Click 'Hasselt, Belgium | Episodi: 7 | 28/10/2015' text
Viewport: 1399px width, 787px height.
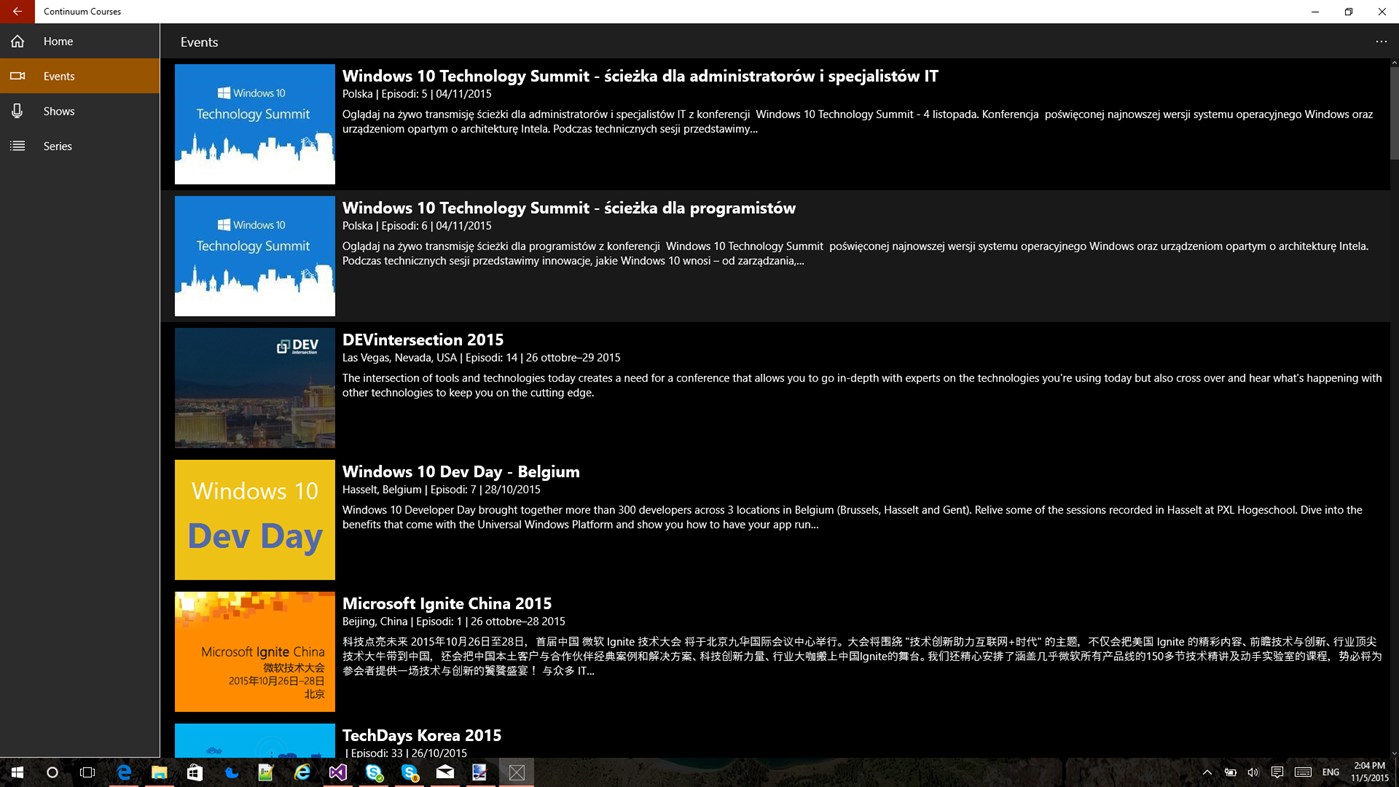441,489
